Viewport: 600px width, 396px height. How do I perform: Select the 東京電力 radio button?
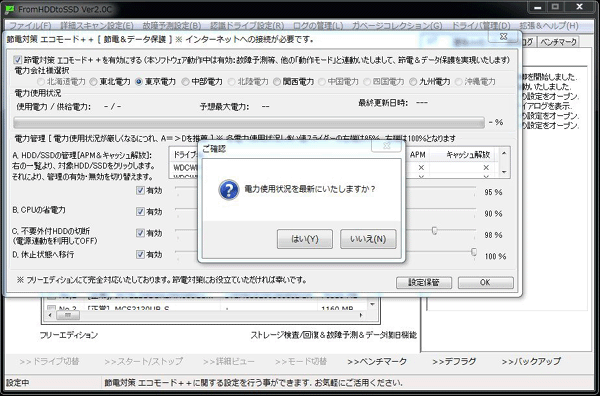(139, 81)
